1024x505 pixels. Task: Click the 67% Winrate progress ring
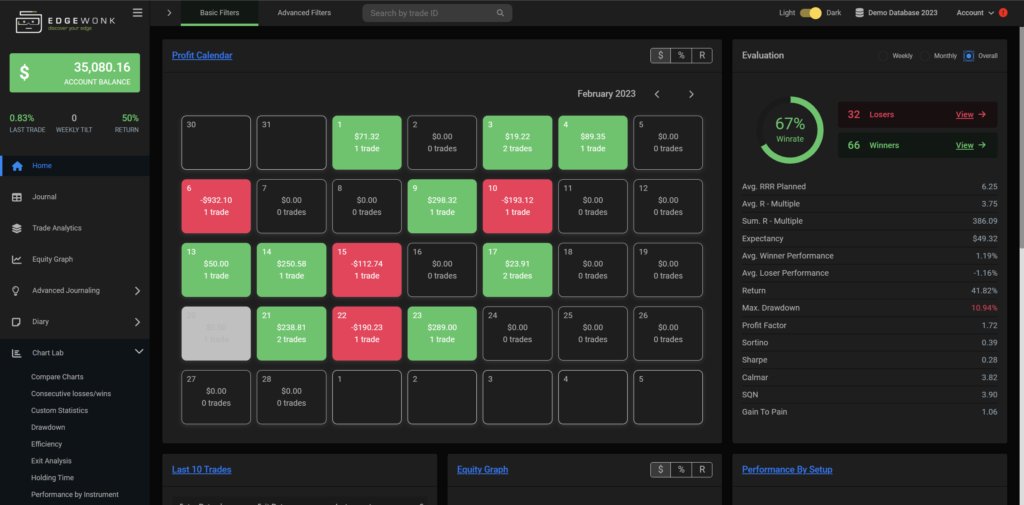click(x=790, y=129)
